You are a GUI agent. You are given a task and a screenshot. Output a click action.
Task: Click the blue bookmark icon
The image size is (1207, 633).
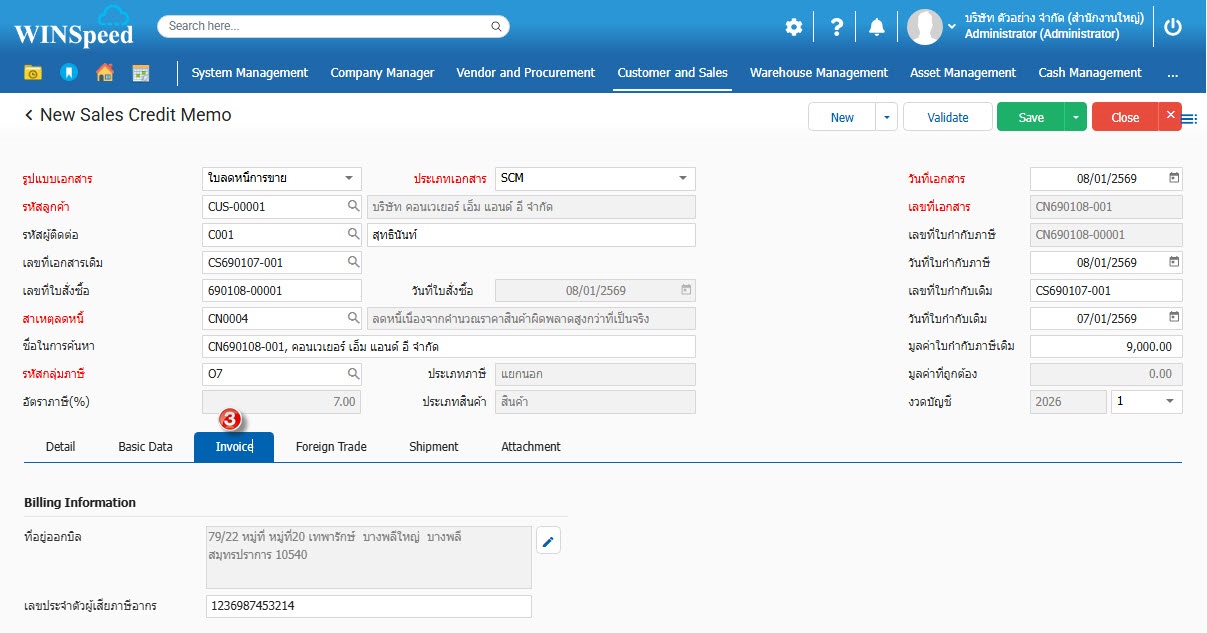[x=68, y=73]
